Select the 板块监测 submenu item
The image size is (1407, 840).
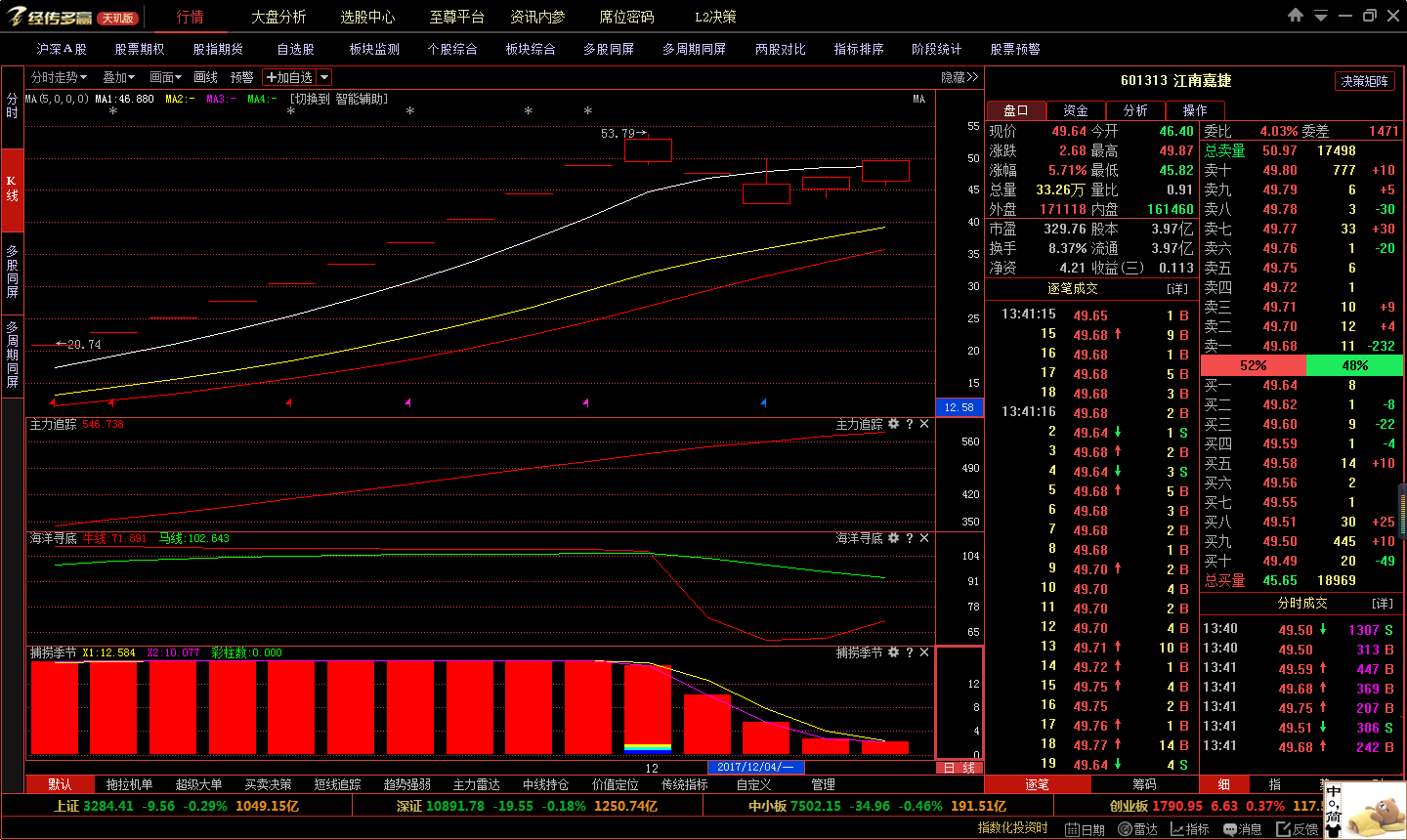coord(374,49)
